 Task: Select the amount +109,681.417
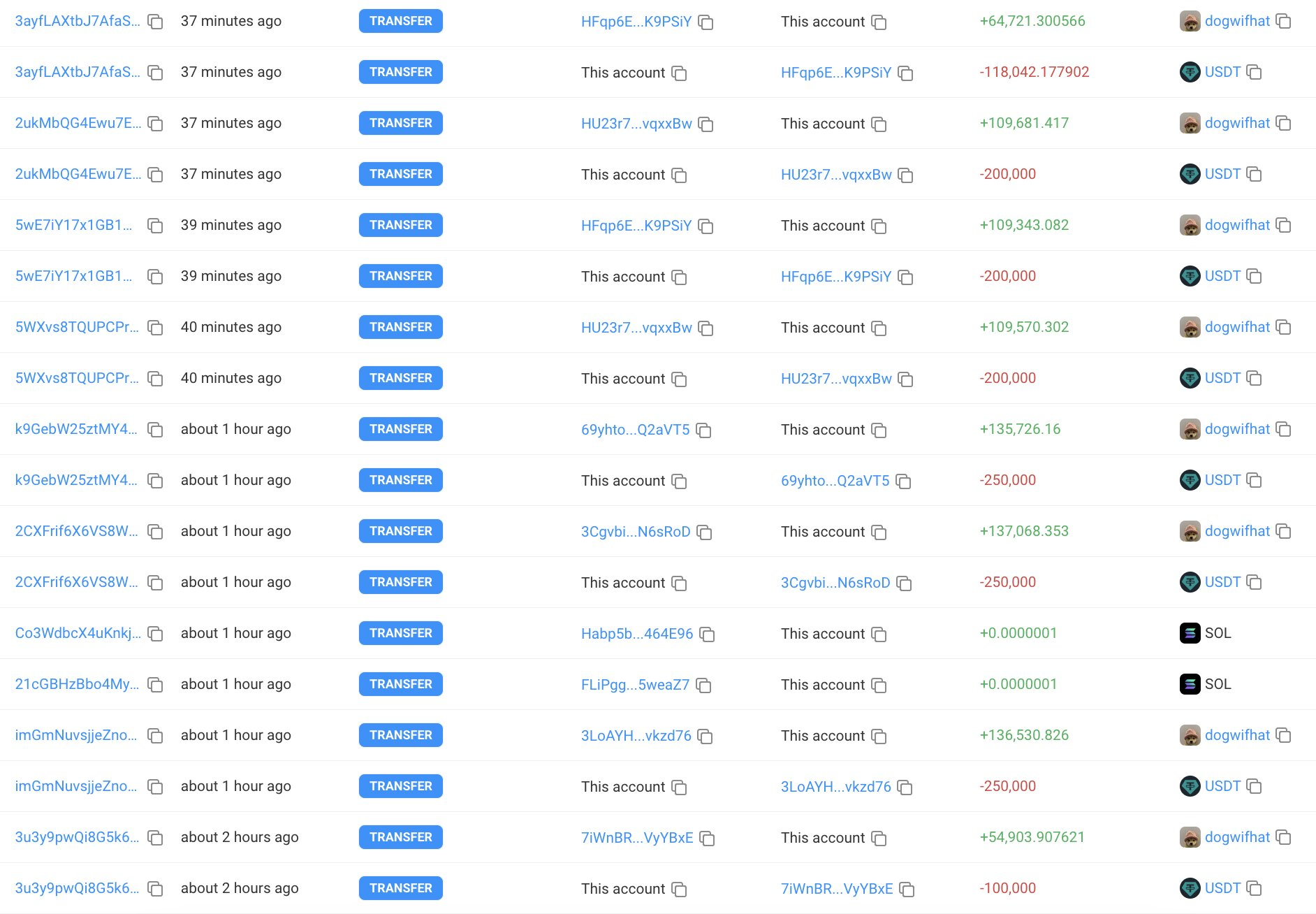pos(1024,124)
